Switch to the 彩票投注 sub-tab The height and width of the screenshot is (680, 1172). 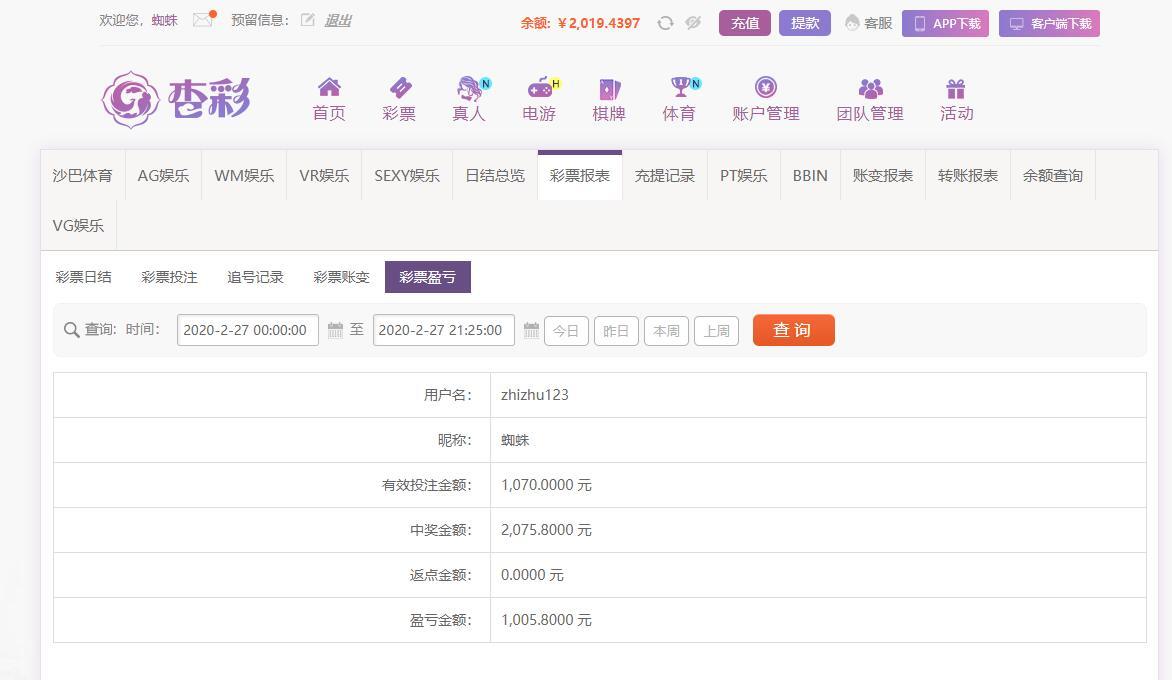(x=169, y=277)
